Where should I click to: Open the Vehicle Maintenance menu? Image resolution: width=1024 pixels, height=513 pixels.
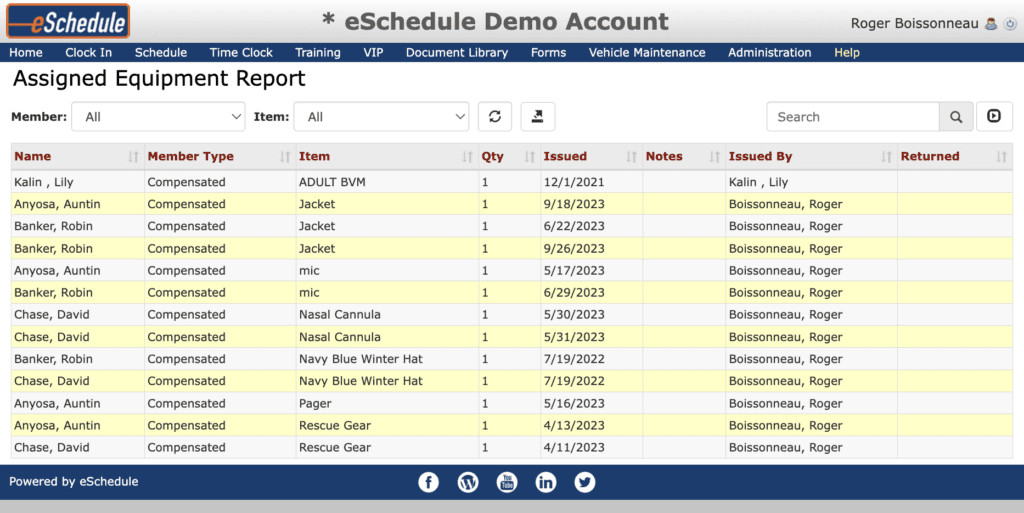pyautogui.click(x=647, y=52)
